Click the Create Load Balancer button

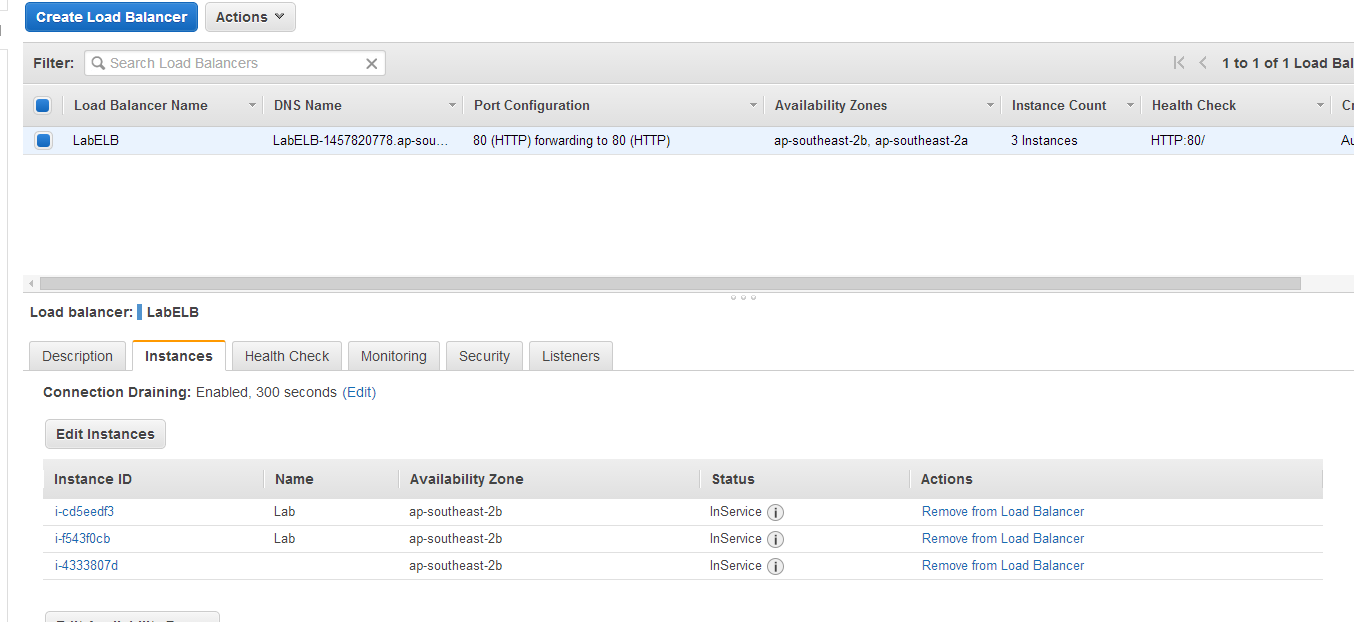tap(111, 17)
